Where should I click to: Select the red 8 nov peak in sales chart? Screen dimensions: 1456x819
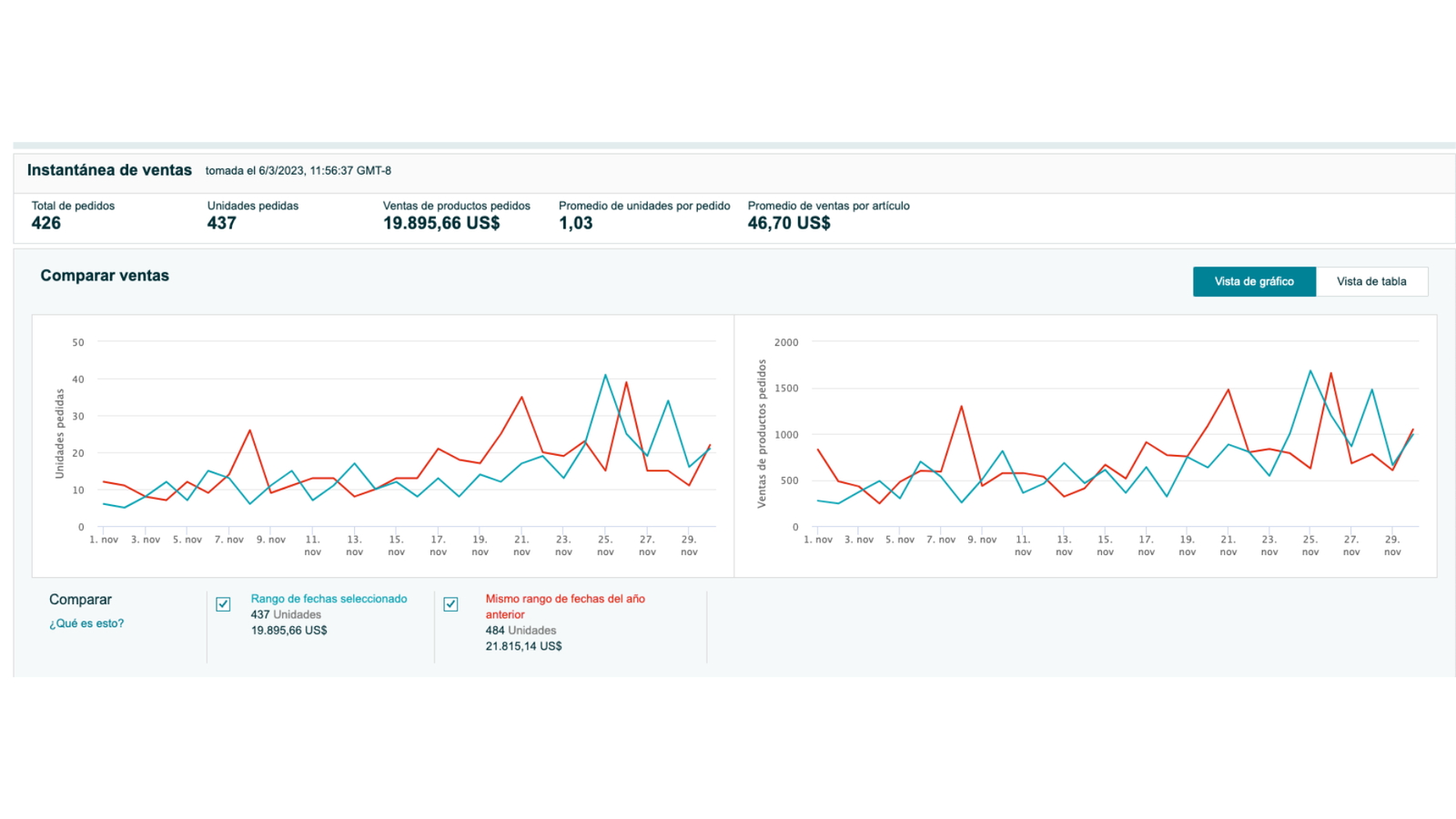[x=961, y=407]
